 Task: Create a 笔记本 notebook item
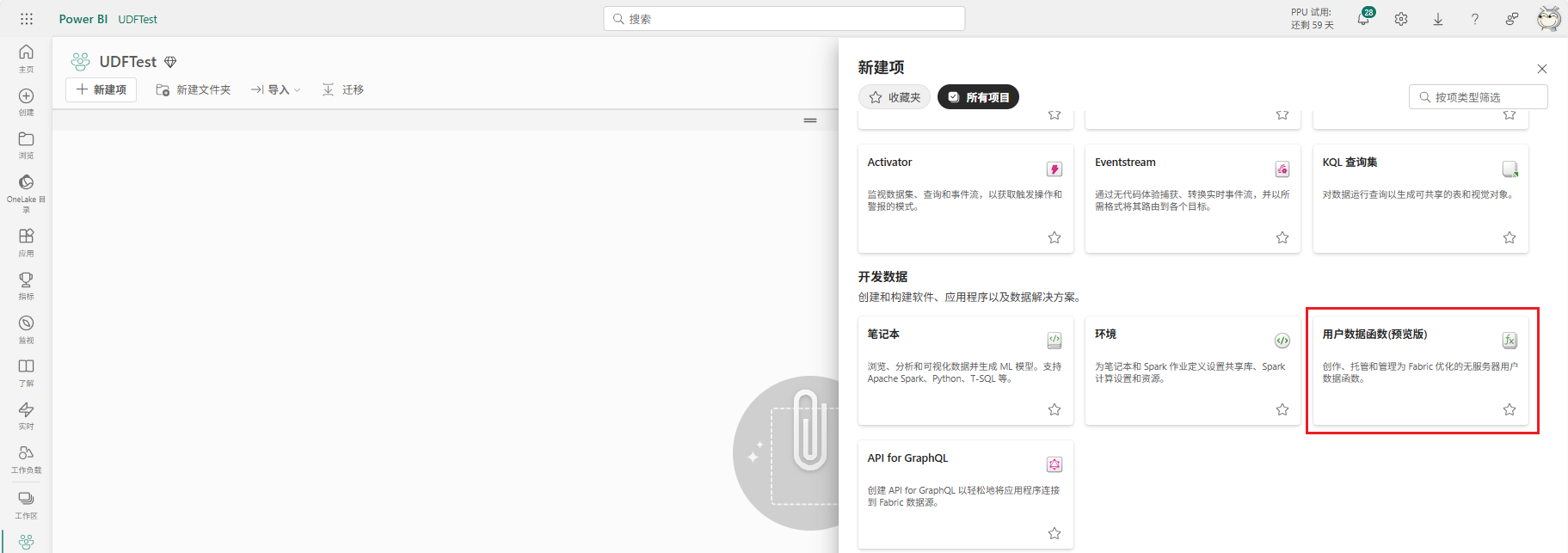point(966,371)
